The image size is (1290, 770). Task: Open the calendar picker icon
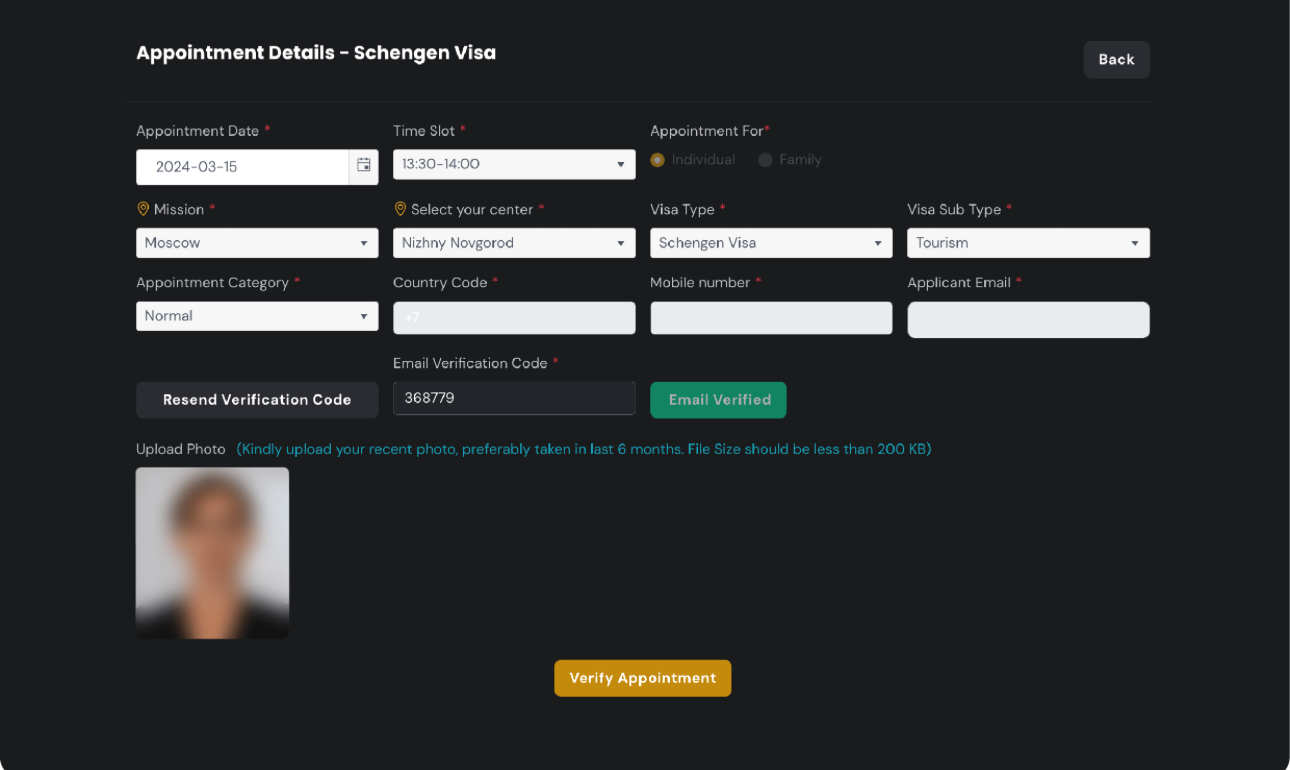coord(364,166)
